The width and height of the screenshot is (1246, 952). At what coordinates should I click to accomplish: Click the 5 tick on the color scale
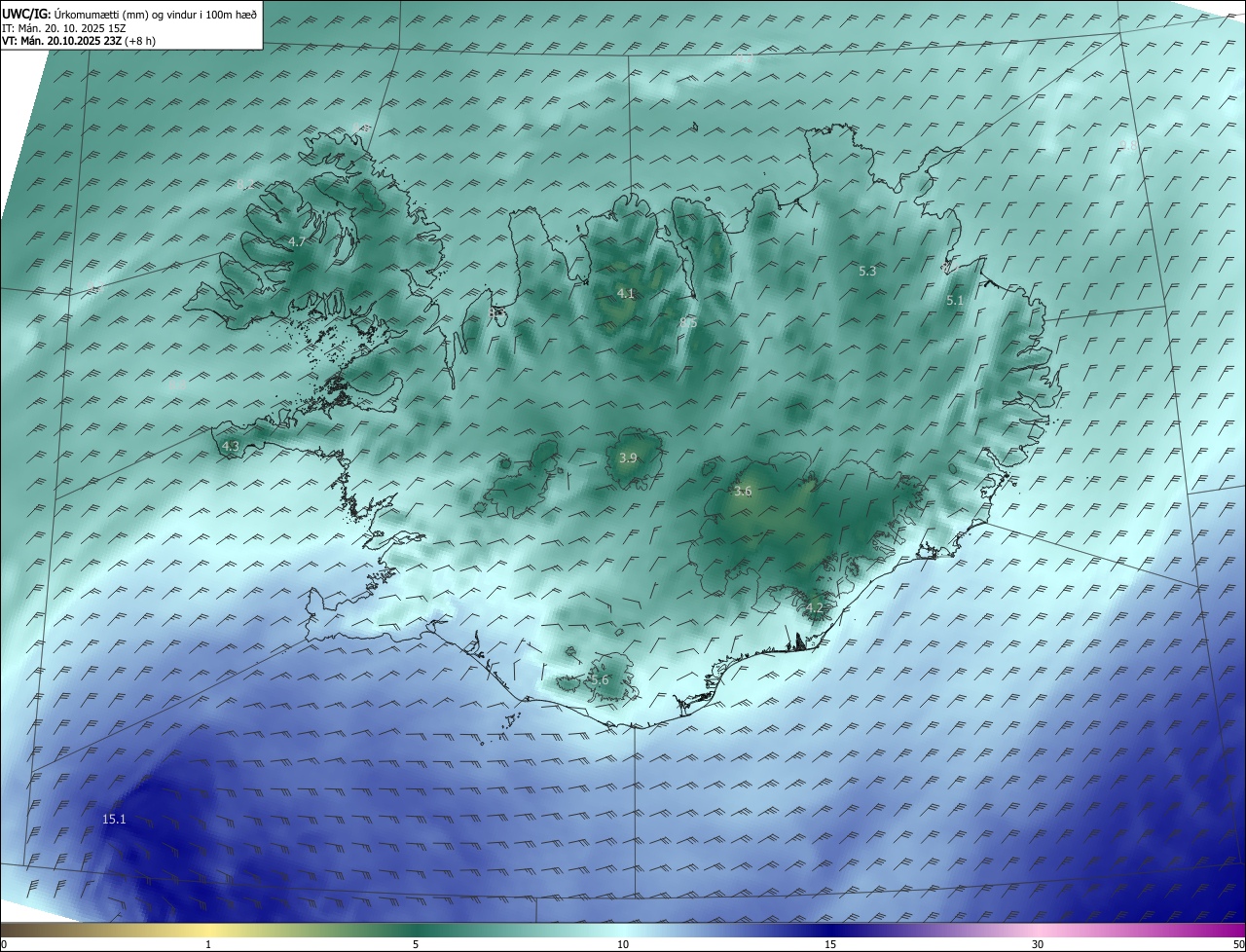point(416,944)
